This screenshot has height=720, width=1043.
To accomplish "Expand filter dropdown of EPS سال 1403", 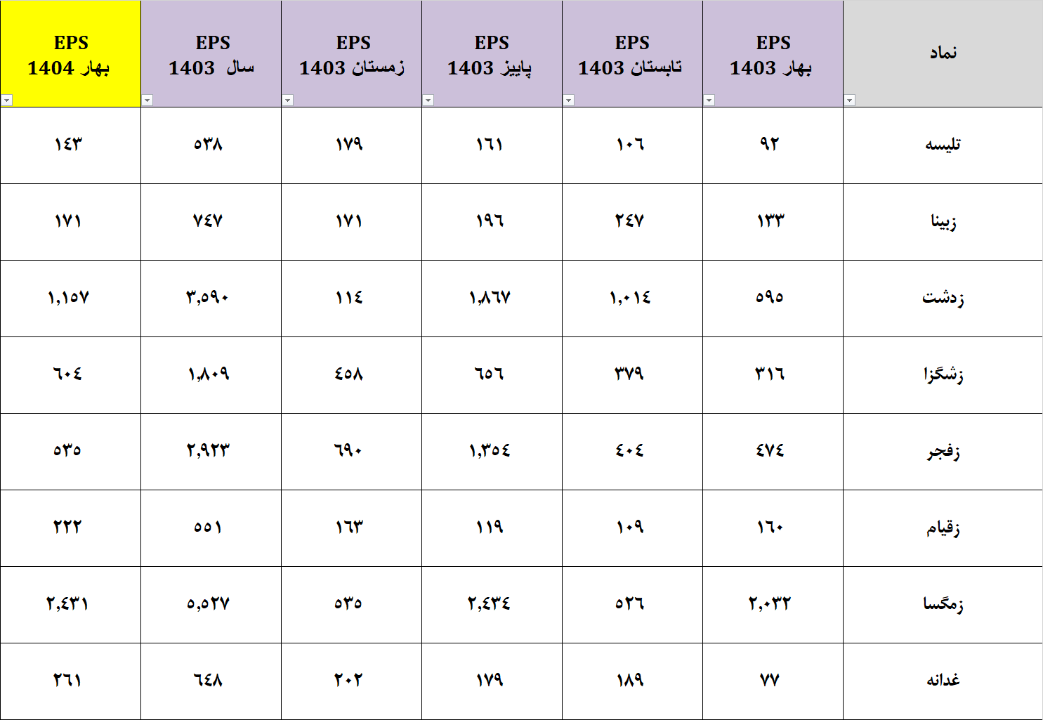I will tap(148, 100).
